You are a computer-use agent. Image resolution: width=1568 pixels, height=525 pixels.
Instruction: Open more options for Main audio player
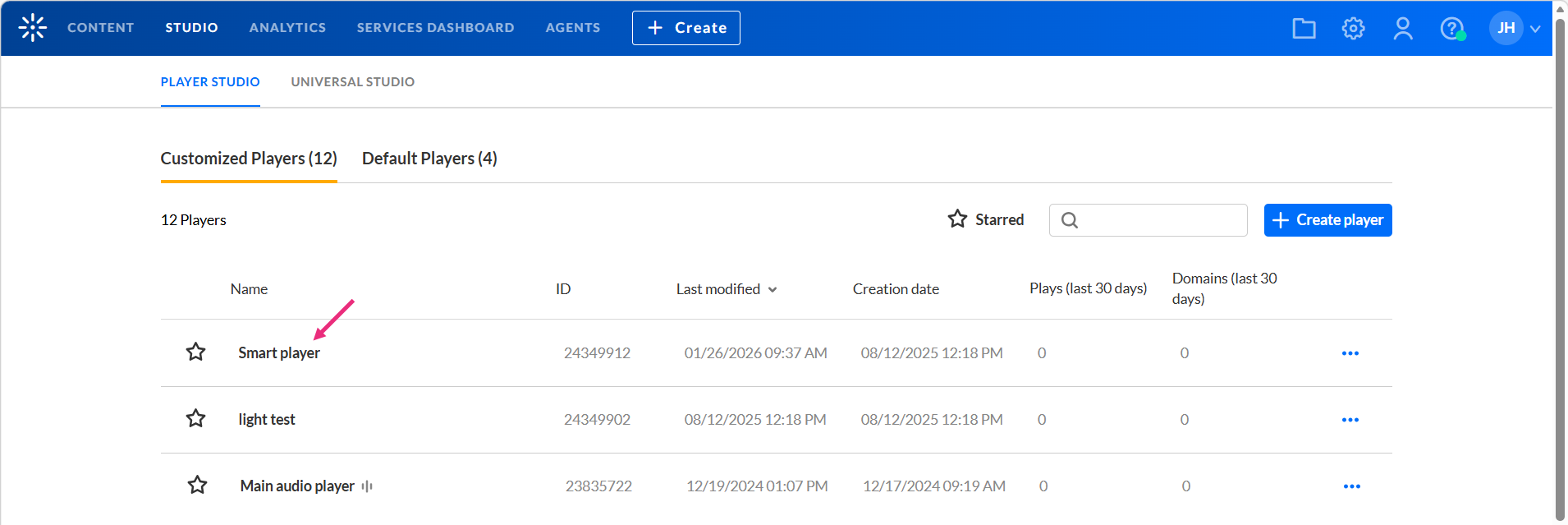pos(1352,486)
